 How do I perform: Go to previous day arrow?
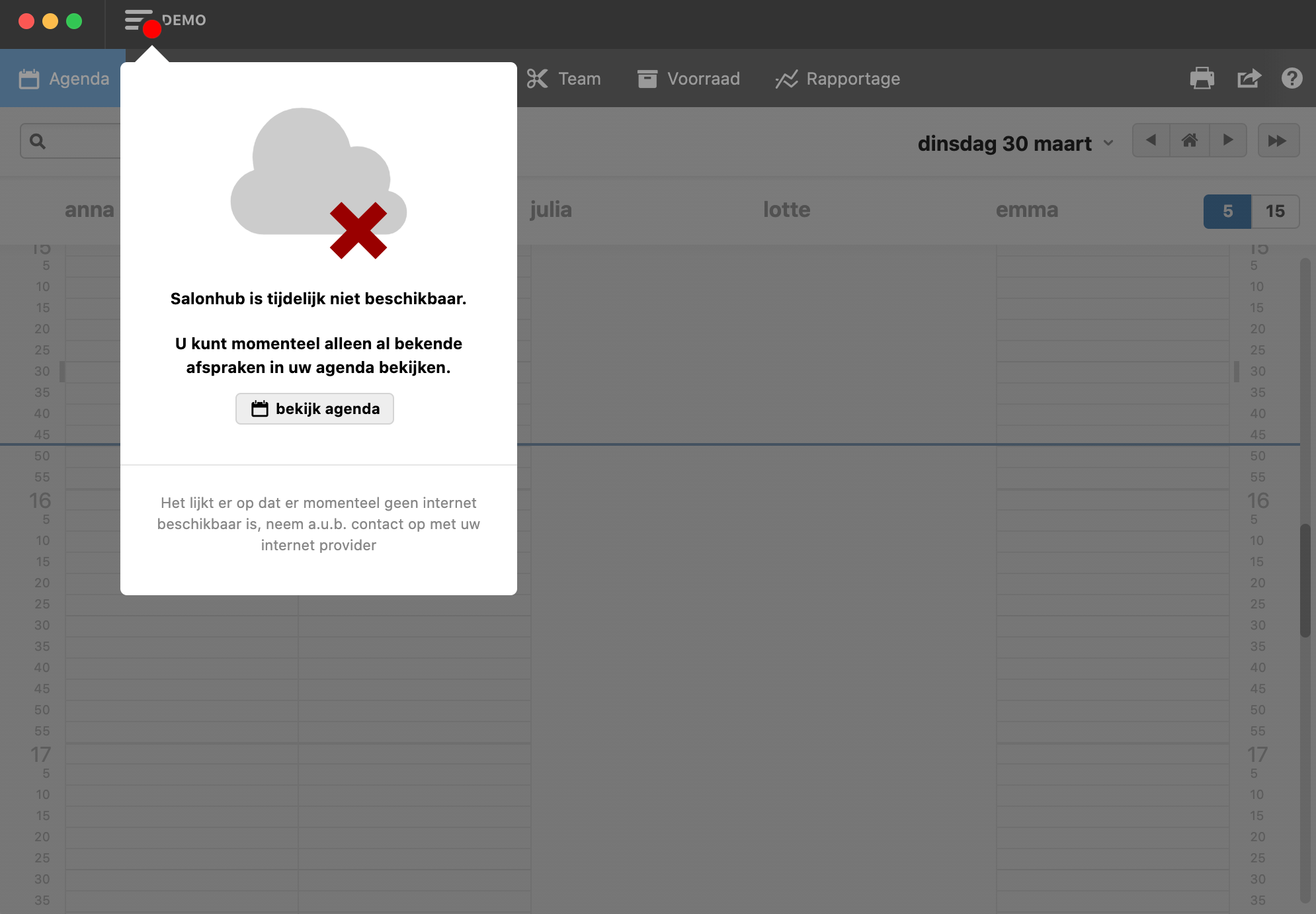tap(1151, 140)
